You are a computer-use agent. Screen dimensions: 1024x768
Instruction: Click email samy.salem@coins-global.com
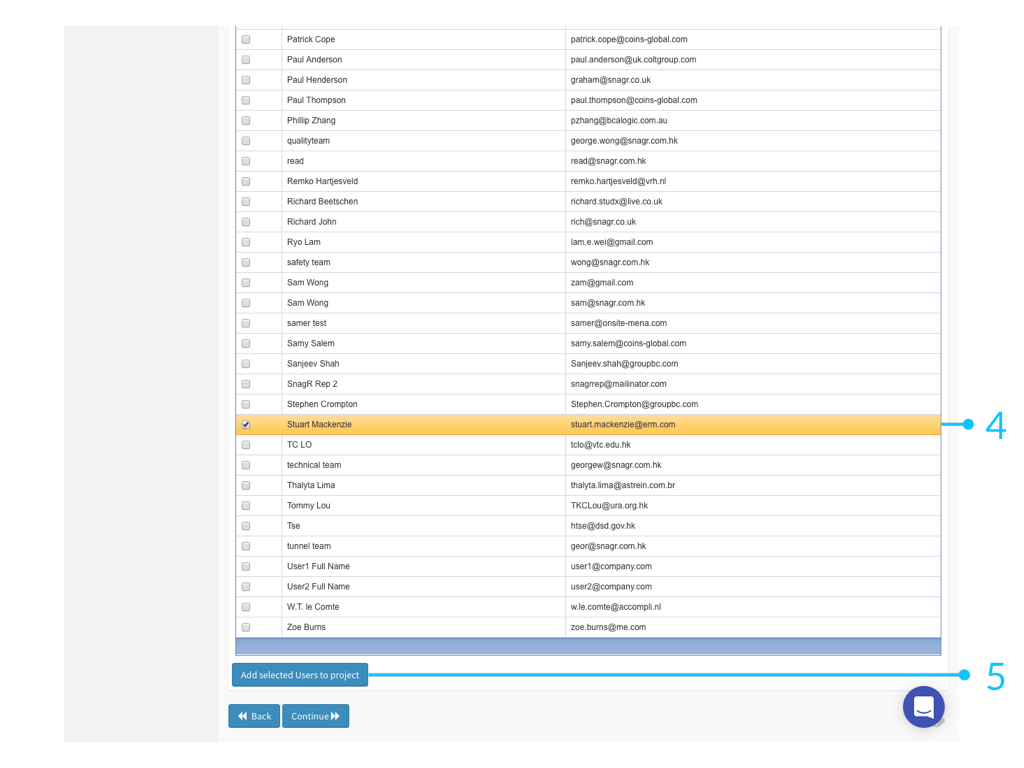point(628,343)
